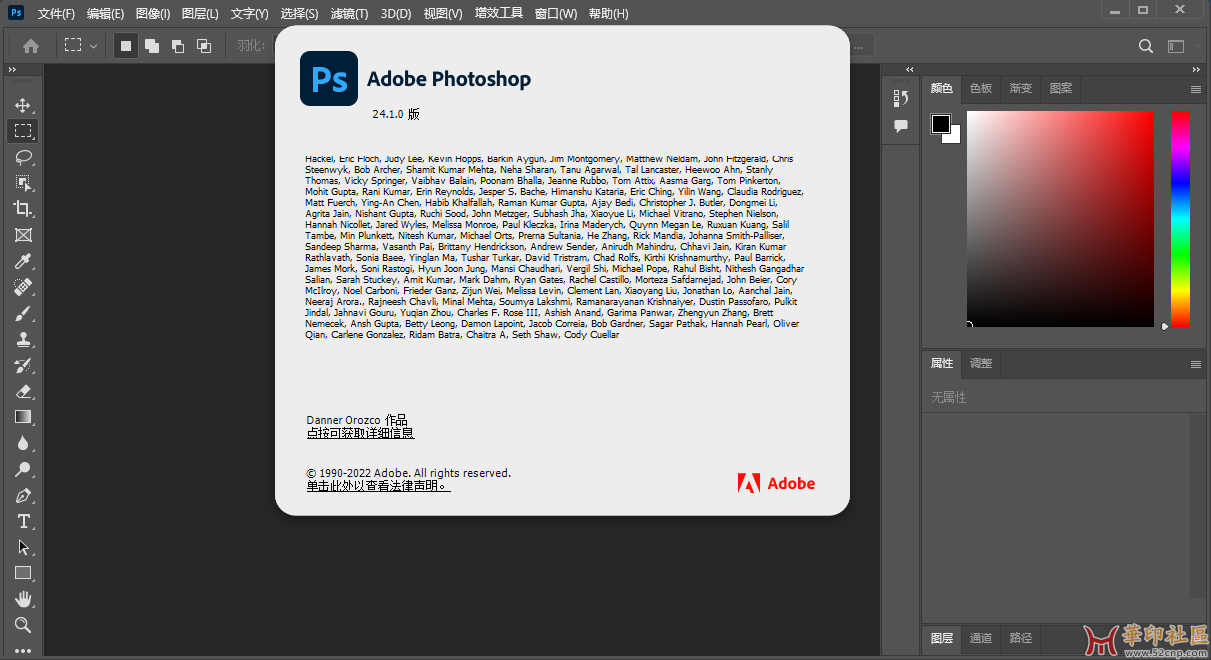The height and width of the screenshot is (660, 1211).
Task: Enable New Selection mode in options bar
Action: click(126, 45)
